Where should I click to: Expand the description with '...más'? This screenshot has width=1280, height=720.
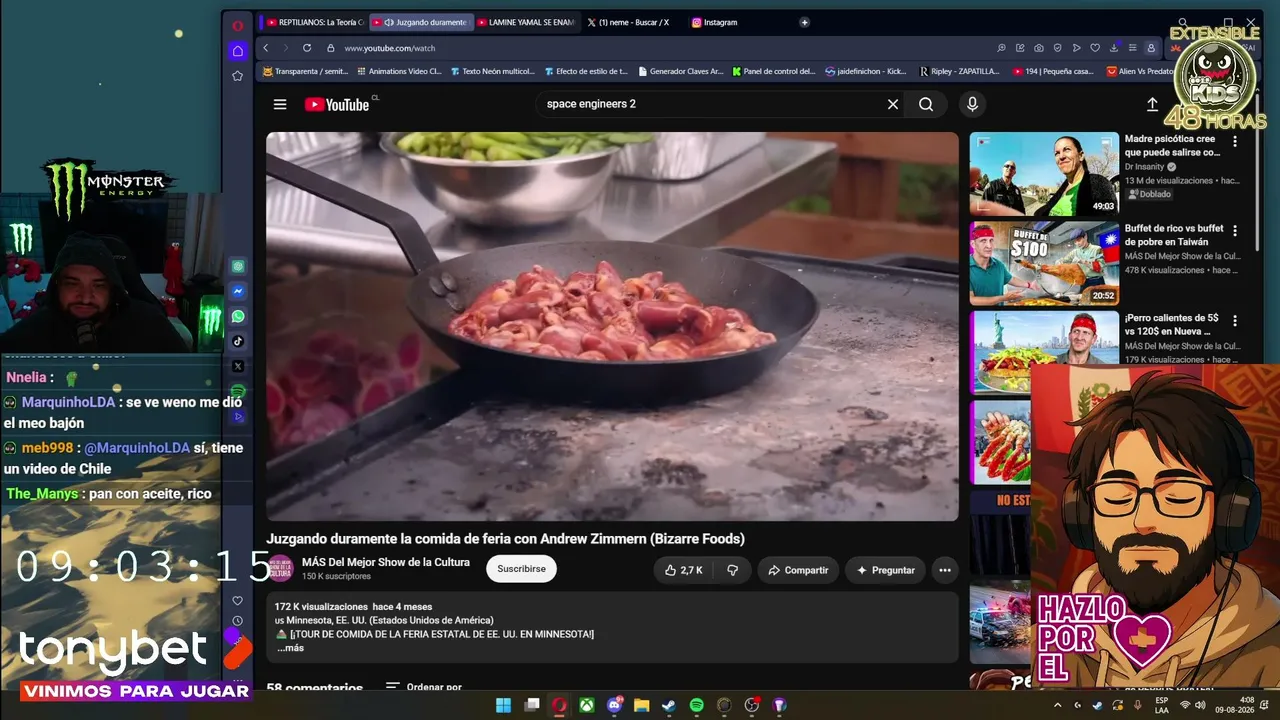point(290,648)
